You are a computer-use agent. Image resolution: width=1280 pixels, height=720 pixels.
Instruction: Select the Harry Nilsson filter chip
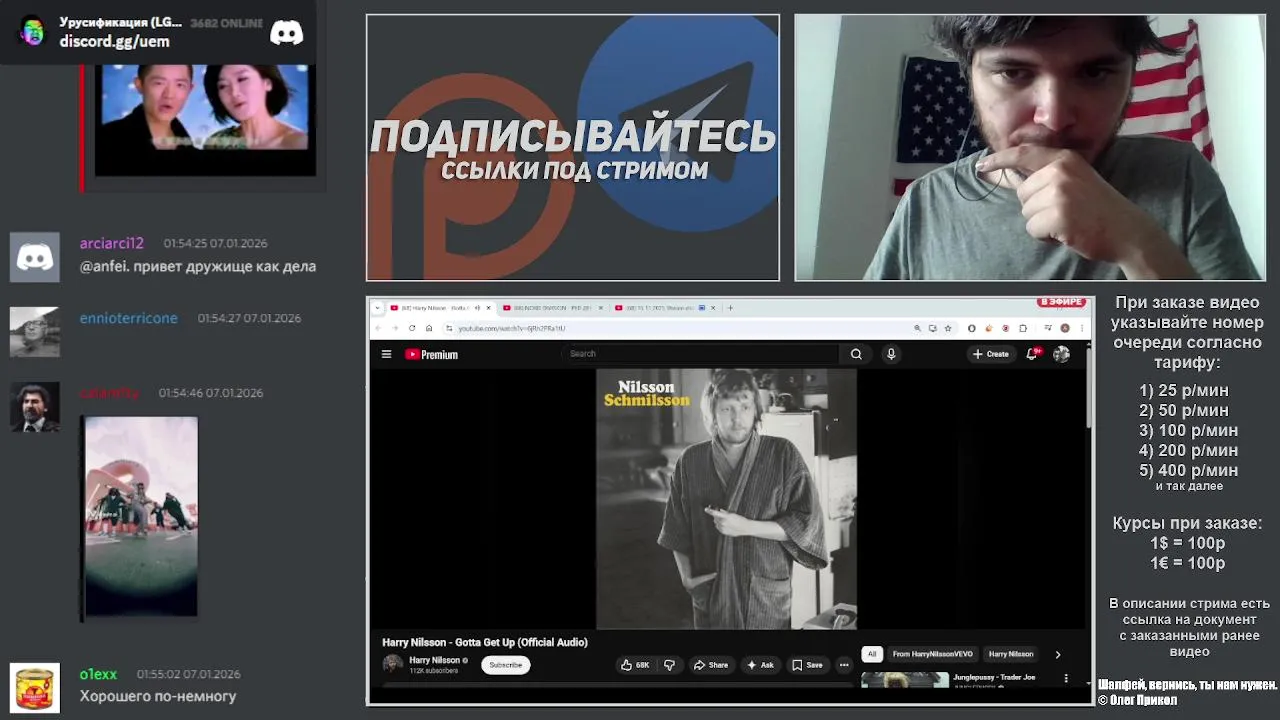[1011, 654]
